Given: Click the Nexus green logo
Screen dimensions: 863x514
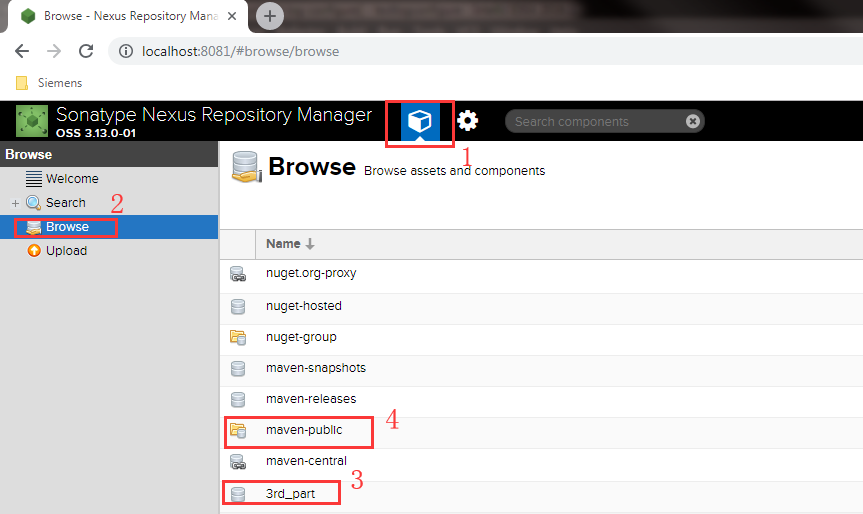Looking at the screenshot, I should tap(32, 121).
